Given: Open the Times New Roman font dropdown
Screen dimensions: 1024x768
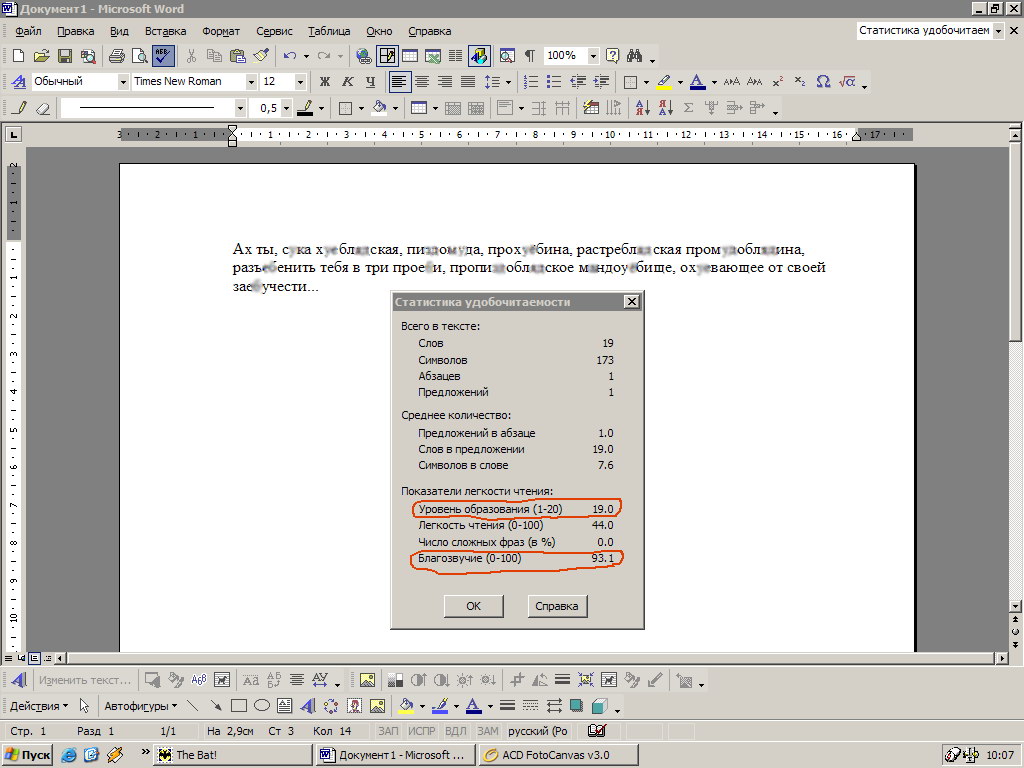Looking at the screenshot, I should (x=251, y=82).
